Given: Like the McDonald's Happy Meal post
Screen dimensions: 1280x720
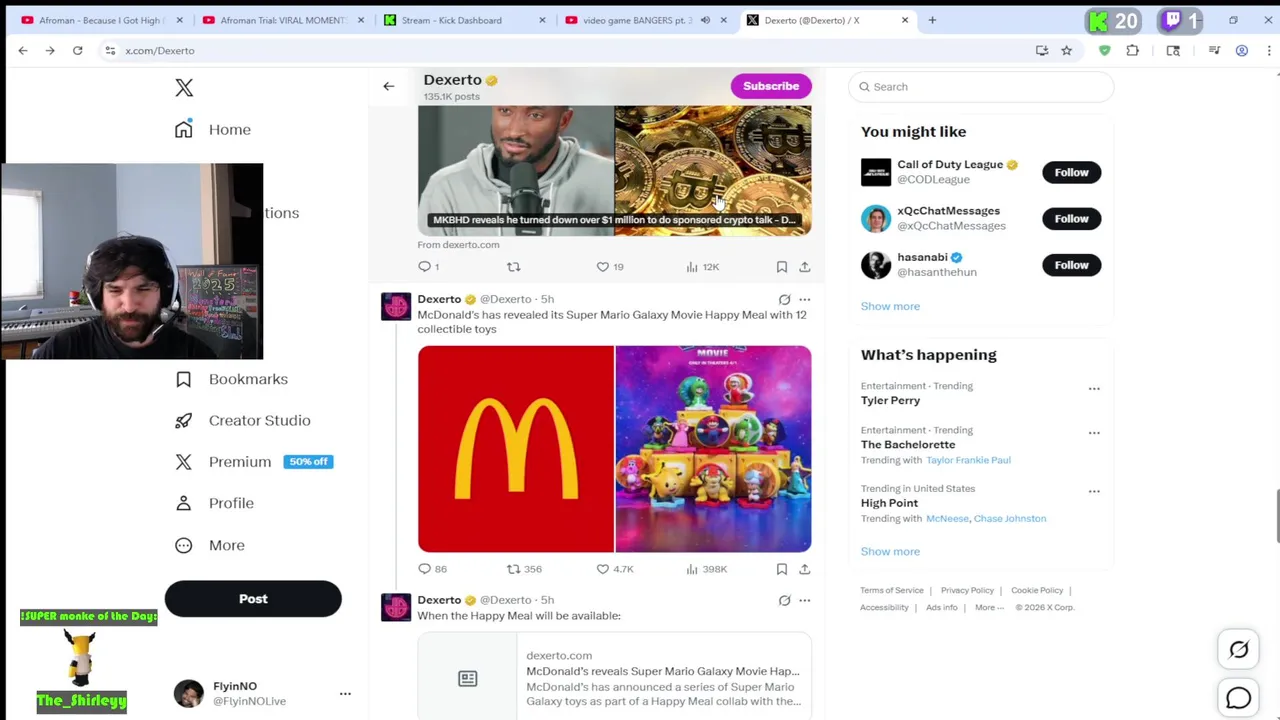Looking at the screenshot, I should pos(603,569).
